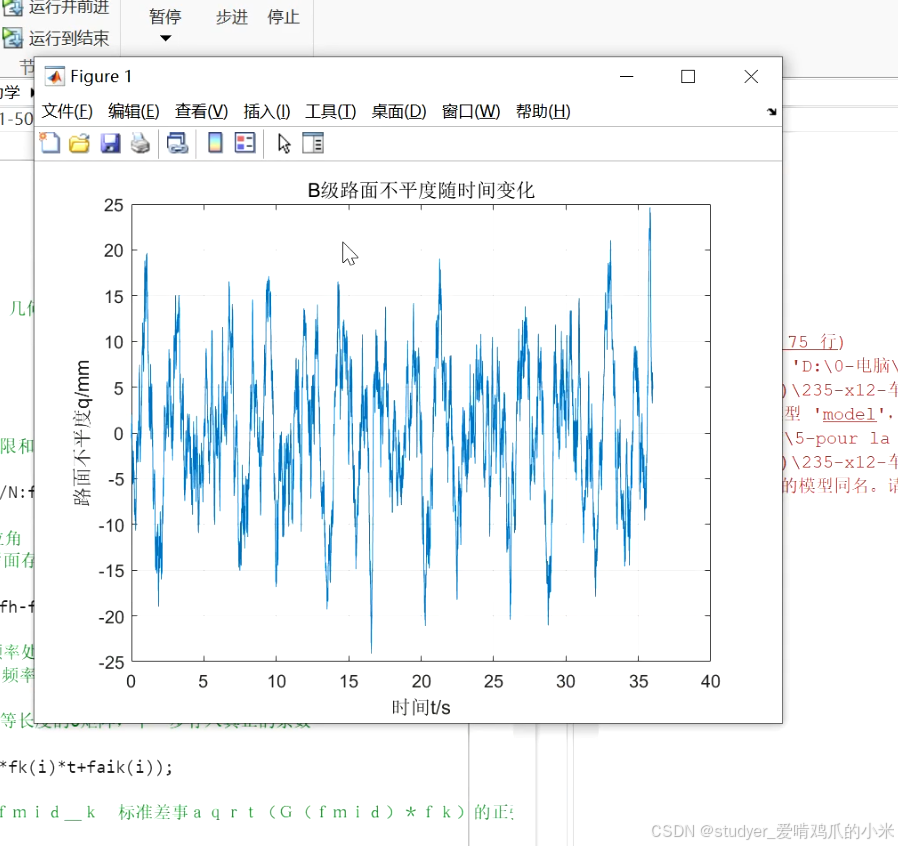This screenshot has width=898, height=846.
Task: Click the y-axis tick label 25
Action: (113, 205)
